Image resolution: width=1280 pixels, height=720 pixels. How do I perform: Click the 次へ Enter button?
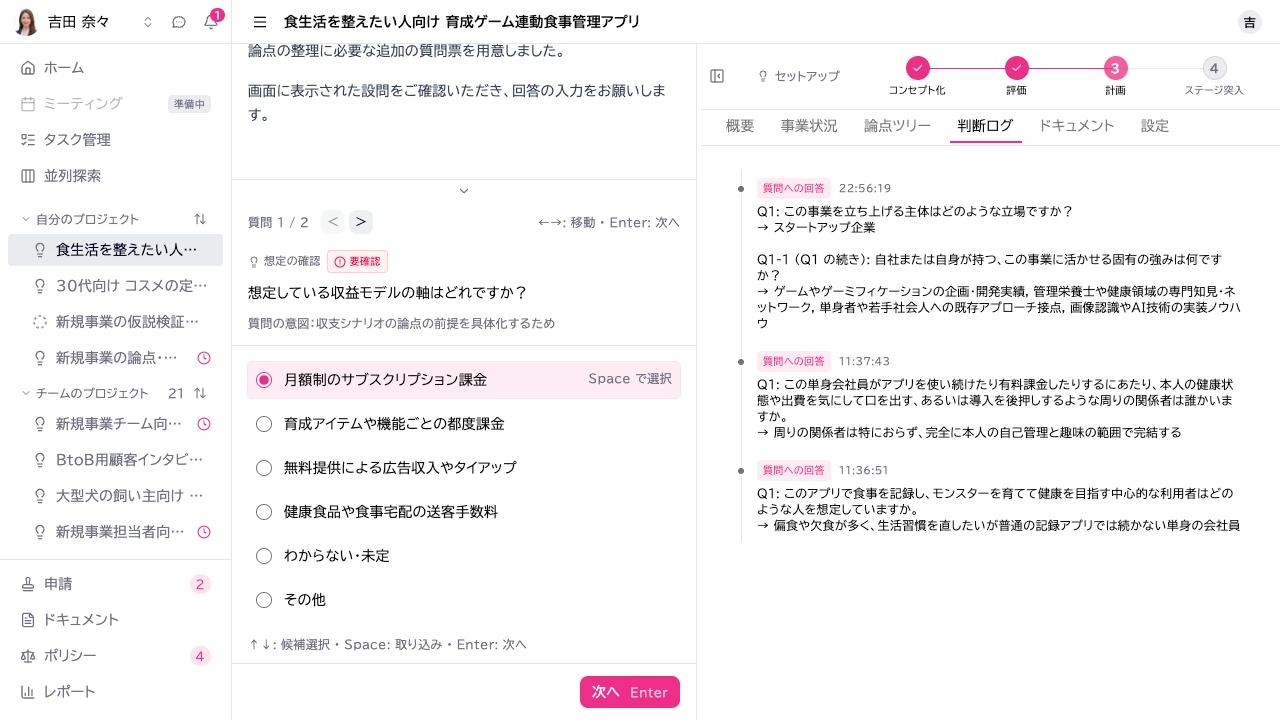coord(630,692)
